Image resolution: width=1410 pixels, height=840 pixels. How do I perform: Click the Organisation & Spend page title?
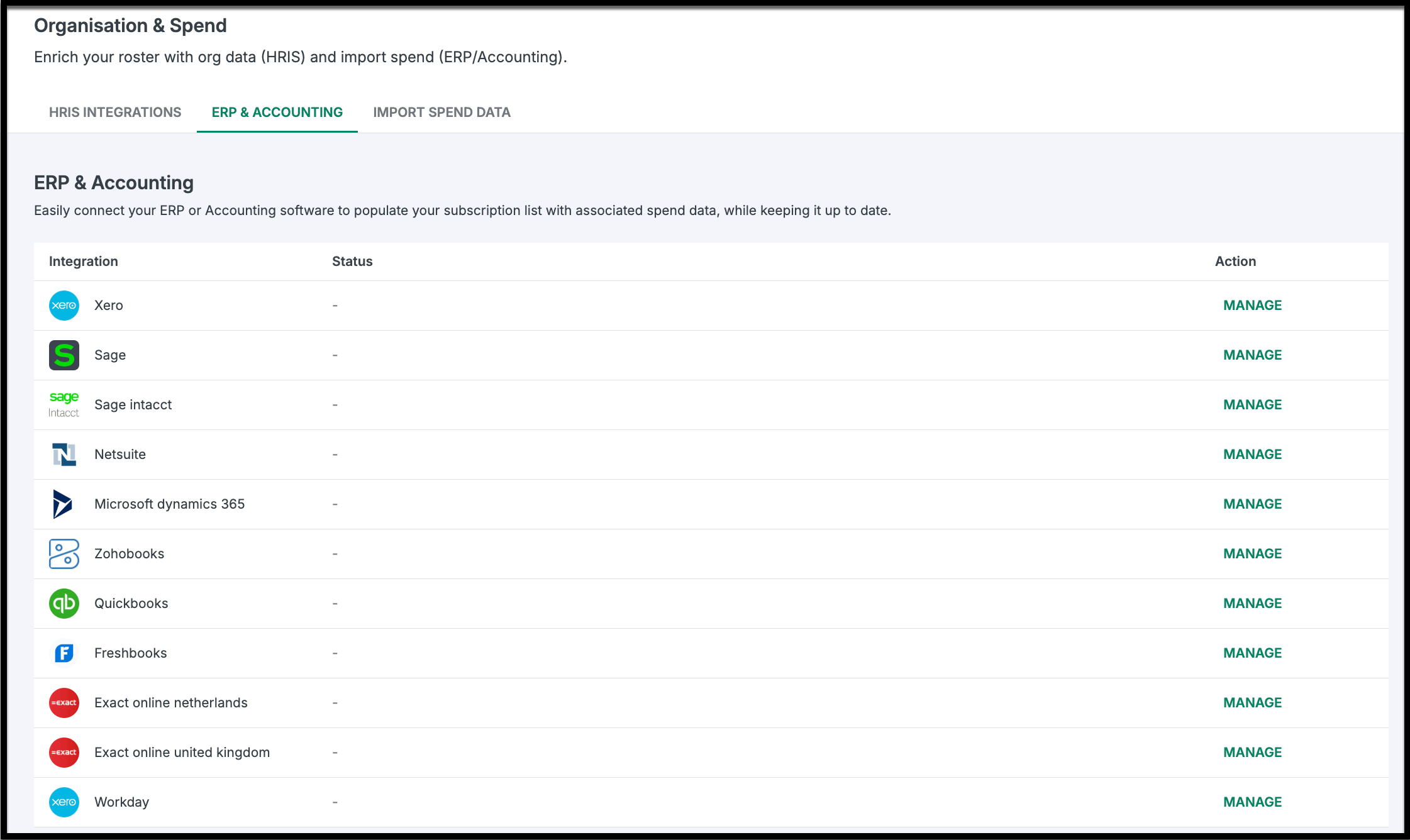point(130,26)
